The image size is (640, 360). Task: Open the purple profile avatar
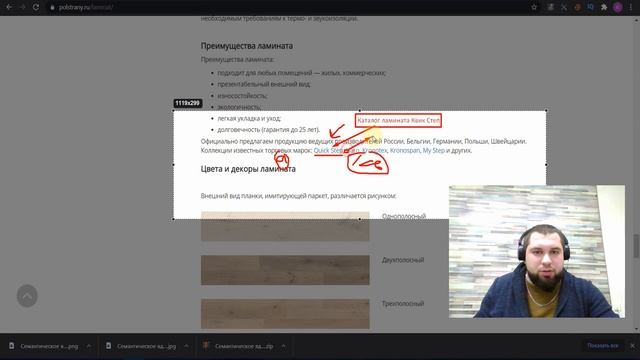tap(618, 7)
